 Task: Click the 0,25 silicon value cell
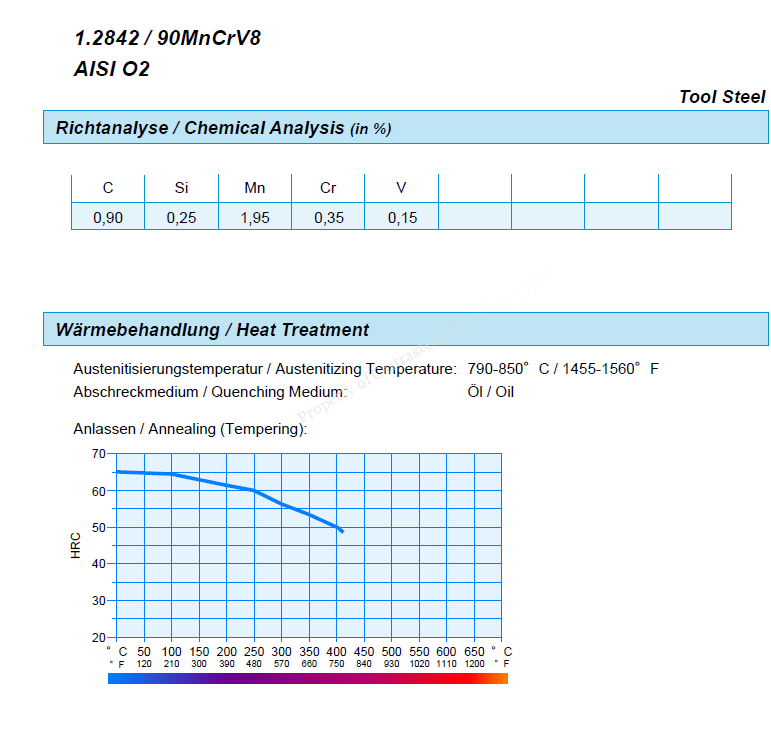[x=181, y=218]
